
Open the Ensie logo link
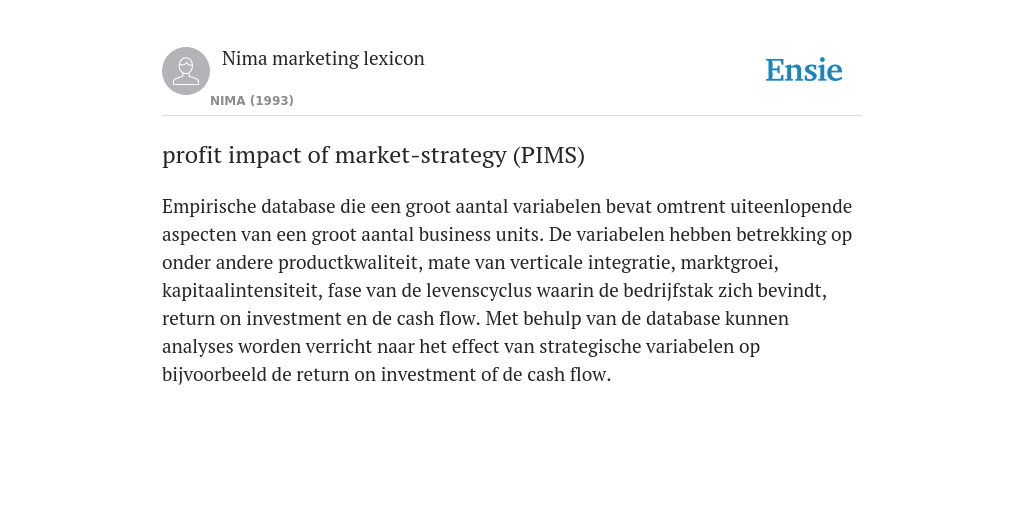(x=804, y=70)
